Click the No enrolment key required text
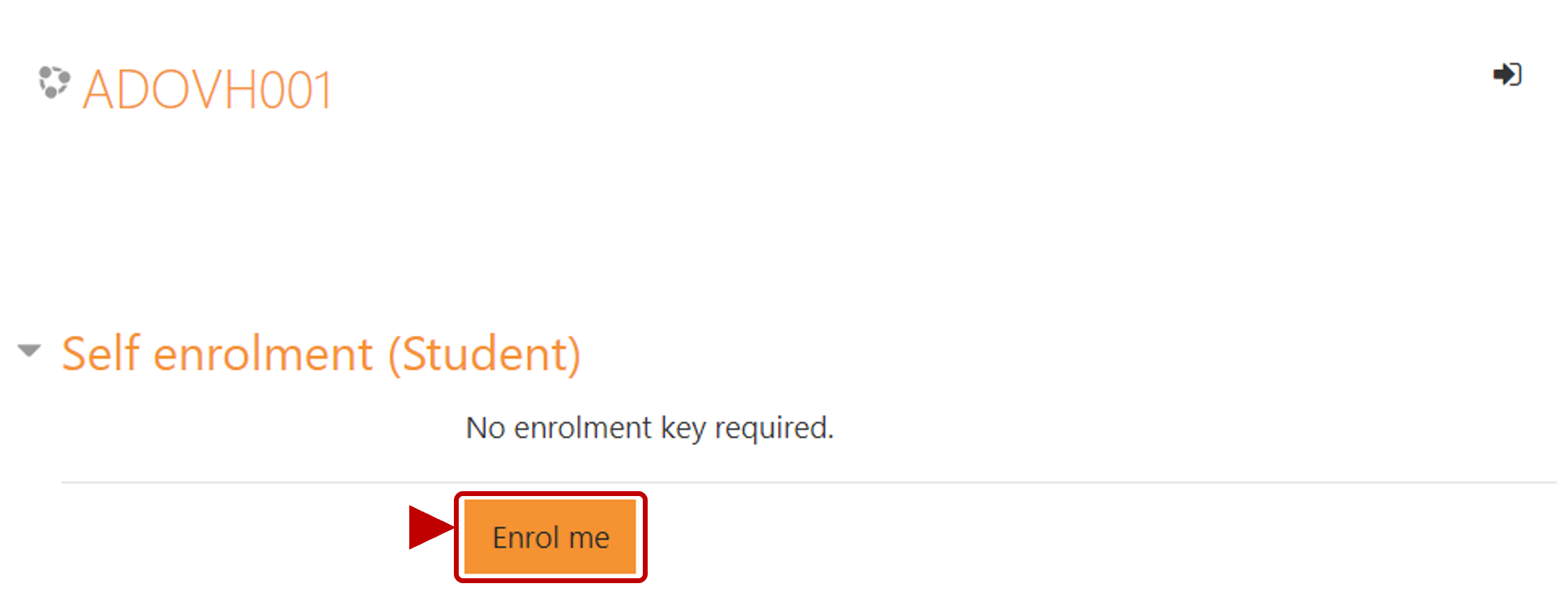The width and height of the screenshot is (1568, 611). (x=650, y=428)
